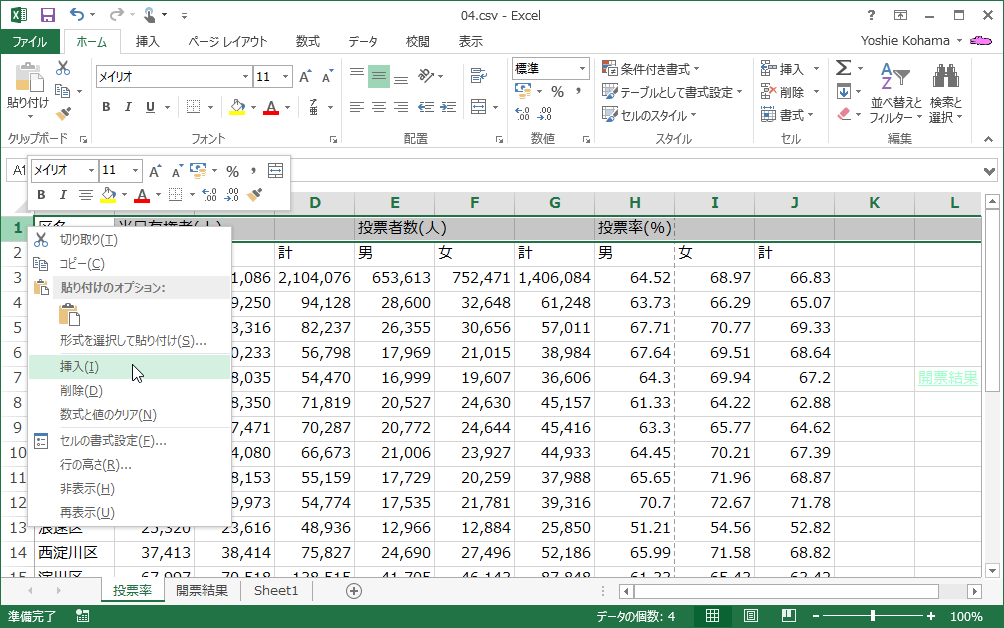Screen dimensions: 1004x628
Task: Click mini toolbar percent style
Action: tap(232, 171)
